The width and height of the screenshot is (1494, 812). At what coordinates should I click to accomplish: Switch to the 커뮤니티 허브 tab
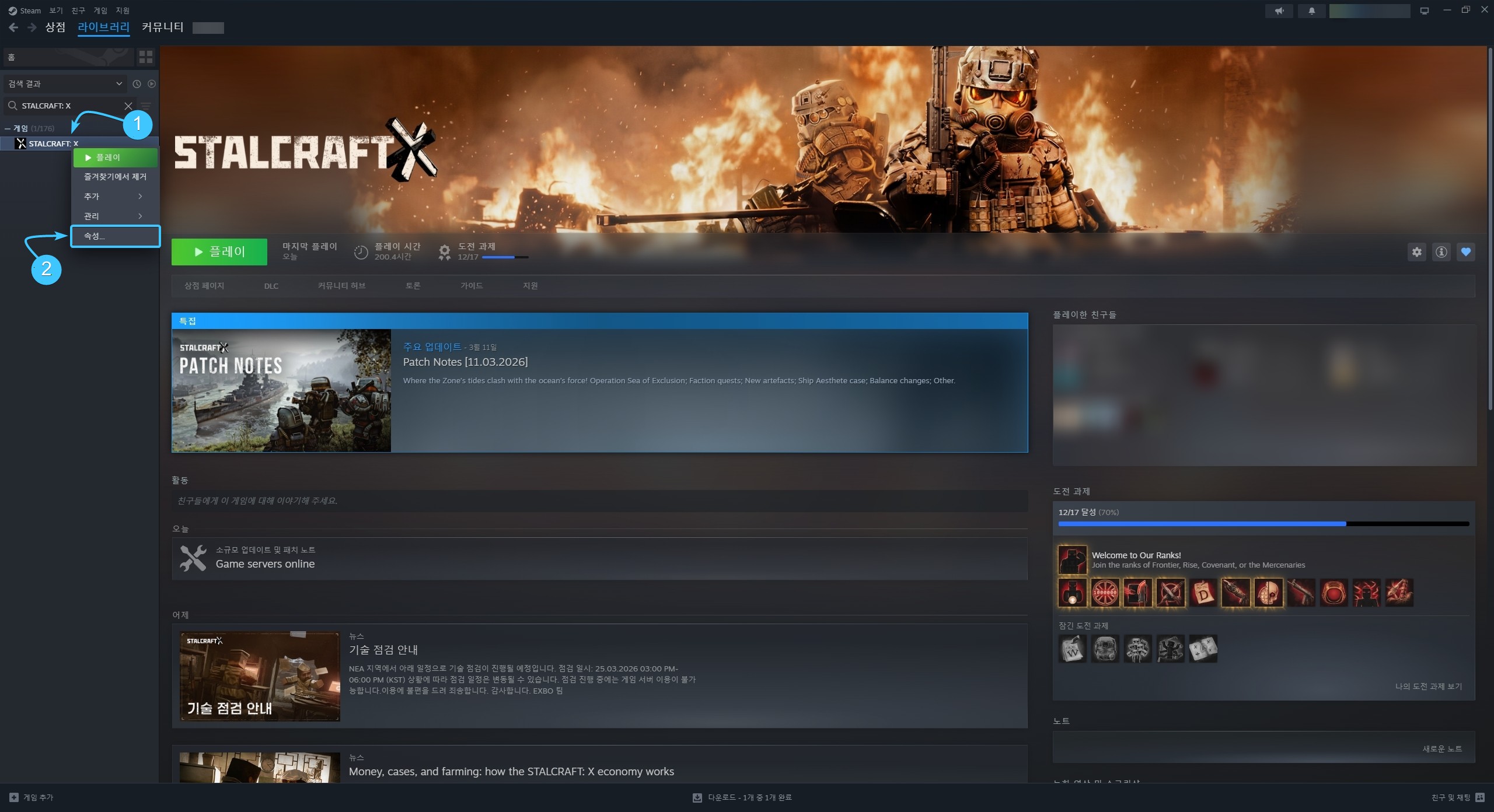[x=341, y=286]
